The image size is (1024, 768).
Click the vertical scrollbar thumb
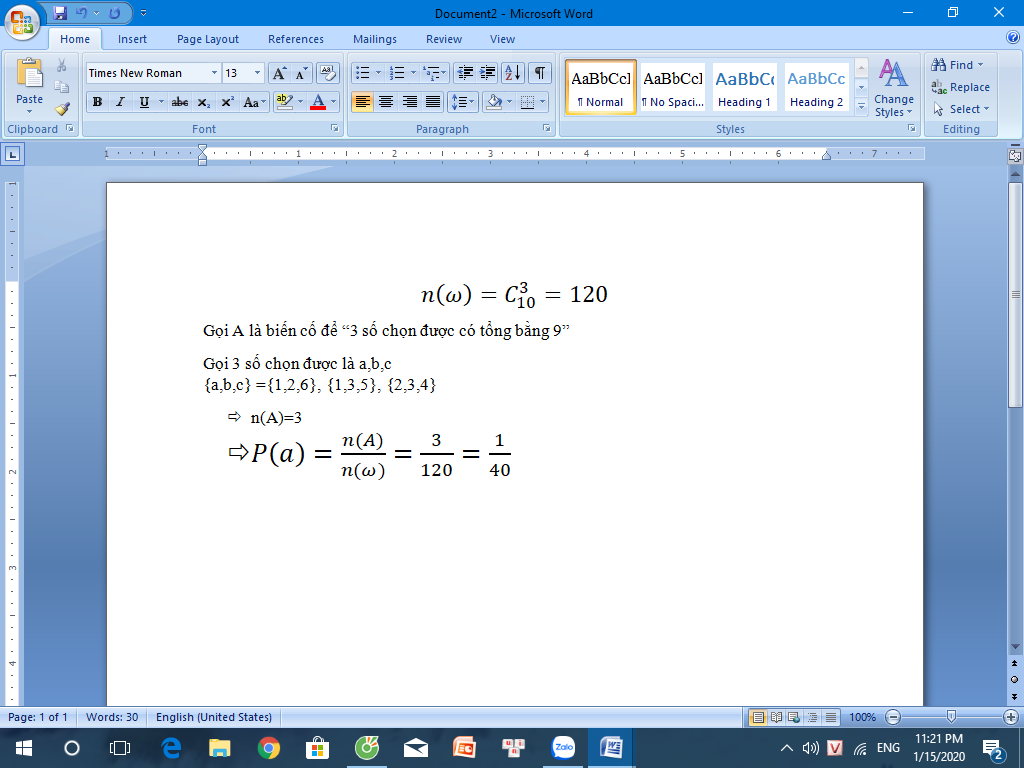point(1015,295)
